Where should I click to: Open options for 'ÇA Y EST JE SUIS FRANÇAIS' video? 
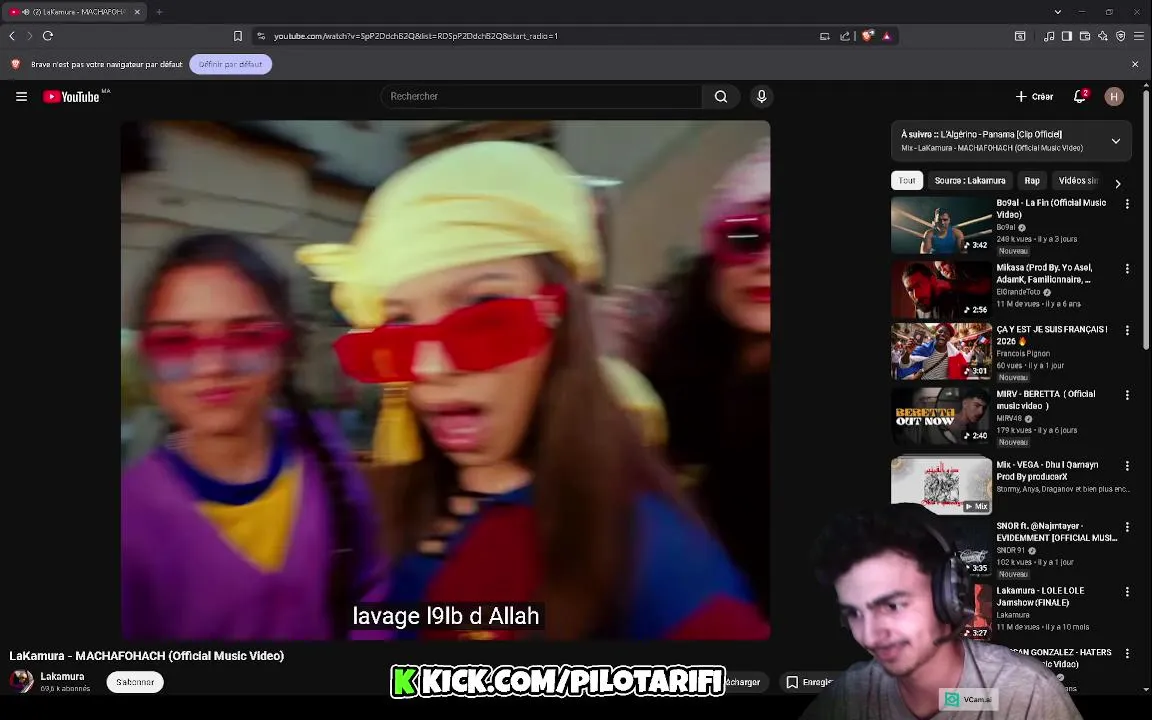[1127, 331]
